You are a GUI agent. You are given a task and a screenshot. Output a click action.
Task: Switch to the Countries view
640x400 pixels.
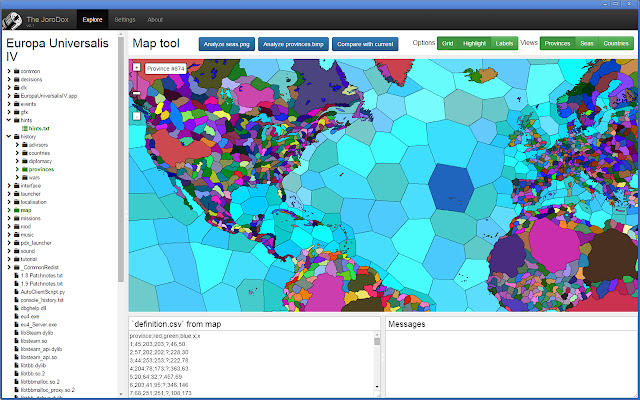pyautogui.click(x=616, y=43)
